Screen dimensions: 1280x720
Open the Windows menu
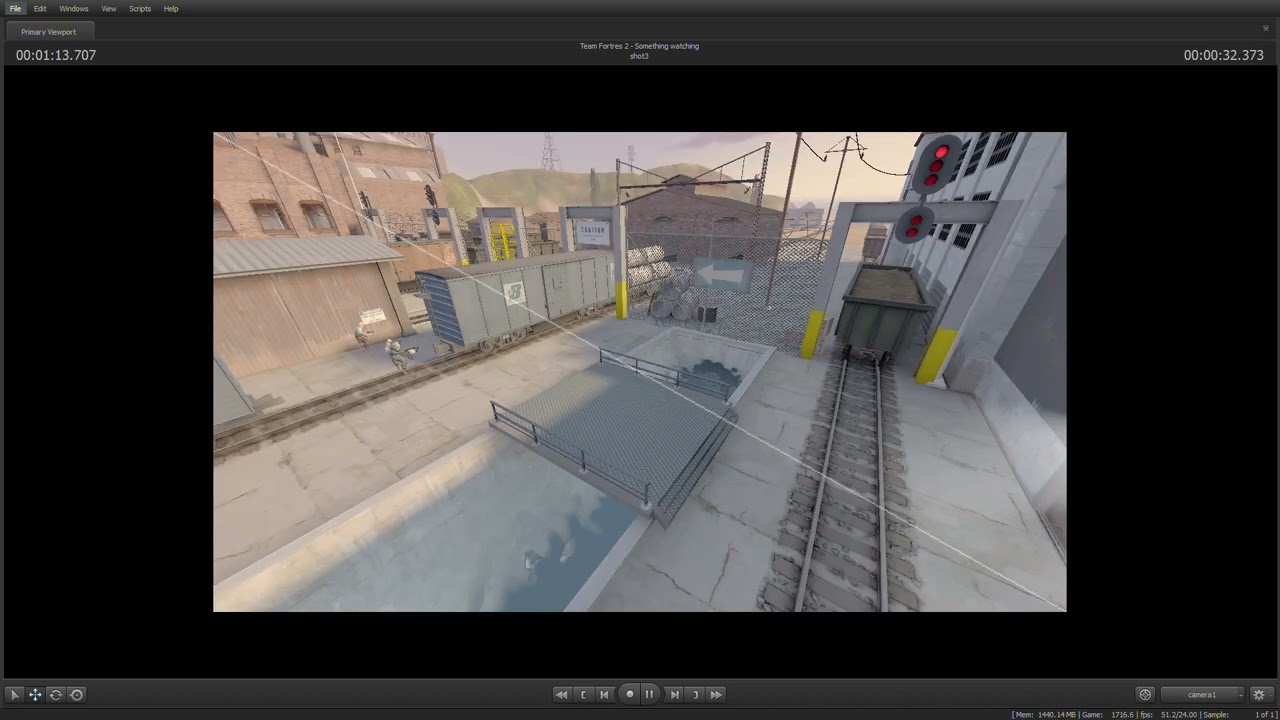pos(74,9)
